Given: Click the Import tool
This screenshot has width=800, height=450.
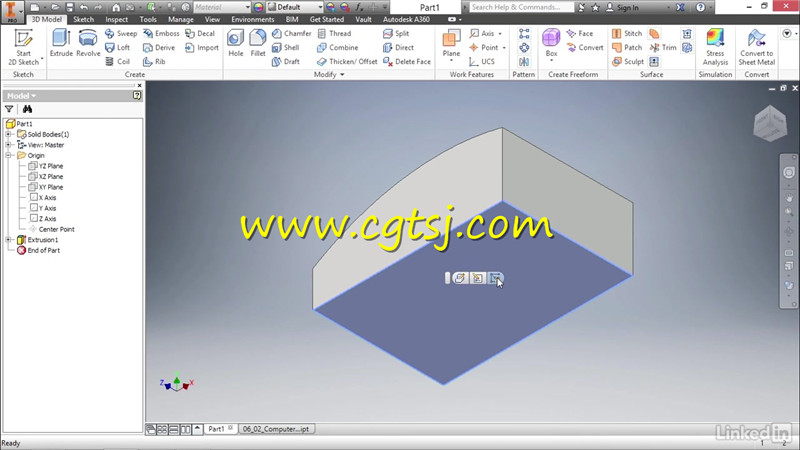Looking at the screenshot, I should click(202, 47).
